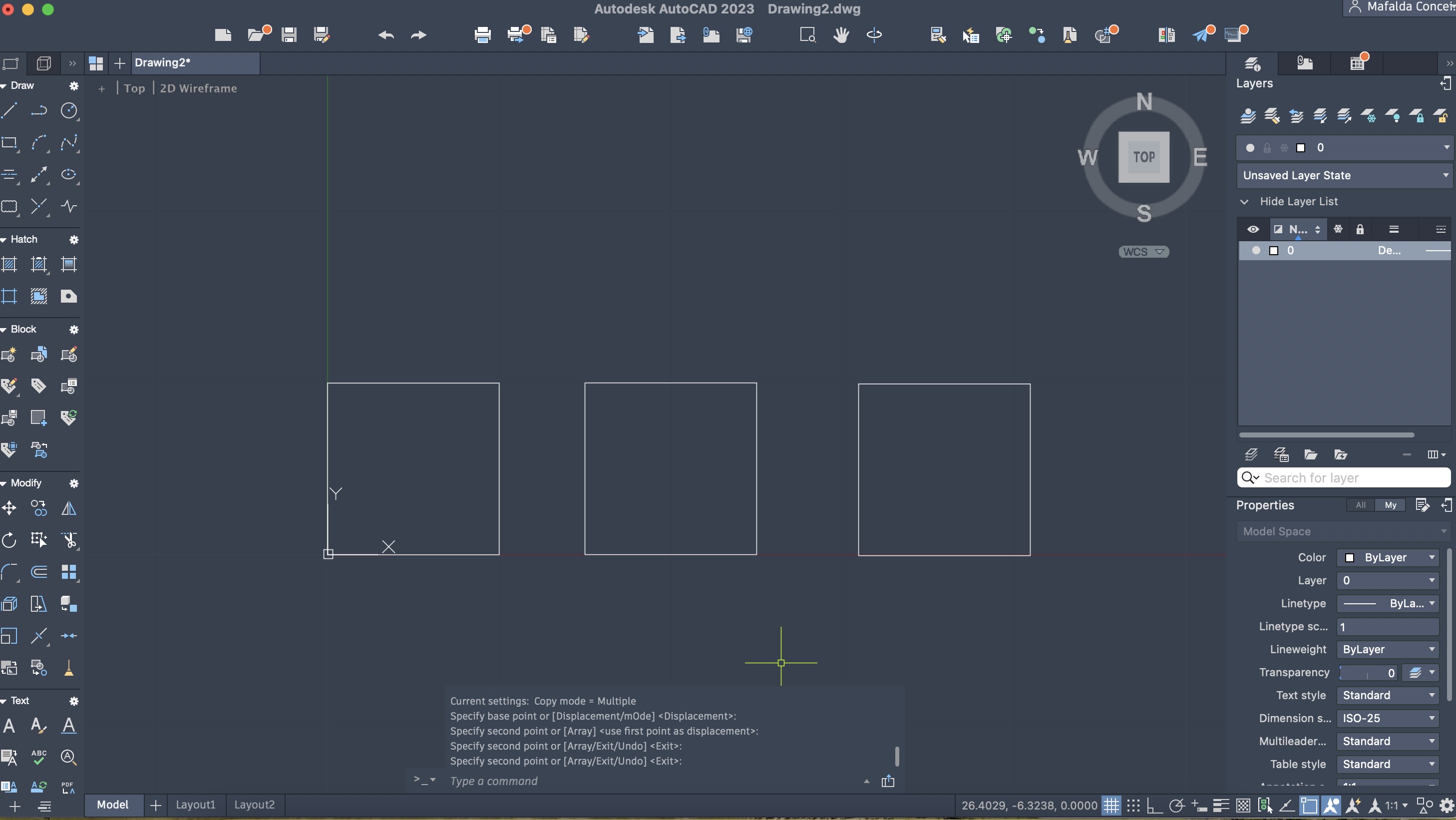Select the Line tool in Draw panel
Screen dimensions: 1456x820
(x=9, y=110)
